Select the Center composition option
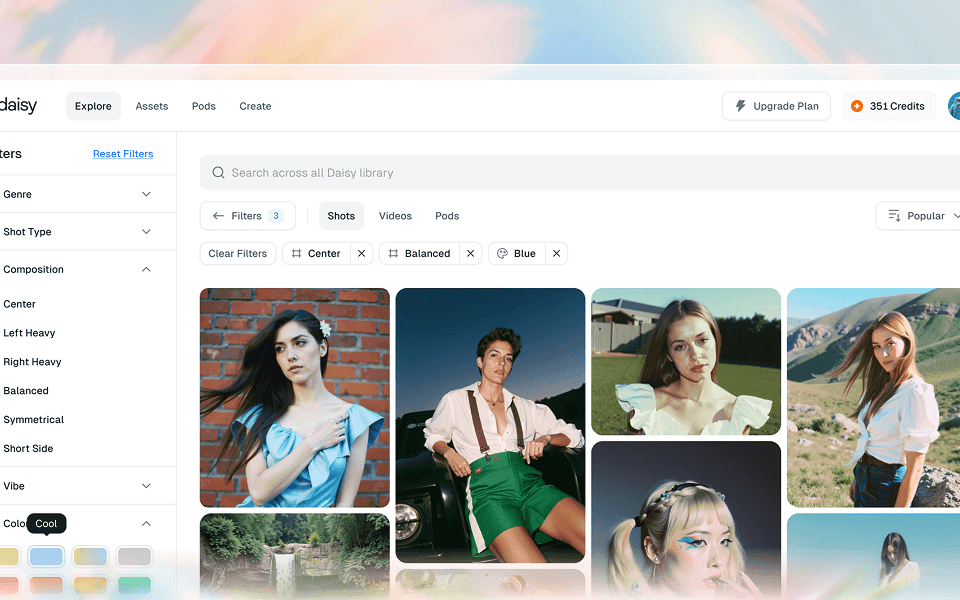The height and width of the screenshot is (600, 960). pyautogui.click(x=20, y=304)
